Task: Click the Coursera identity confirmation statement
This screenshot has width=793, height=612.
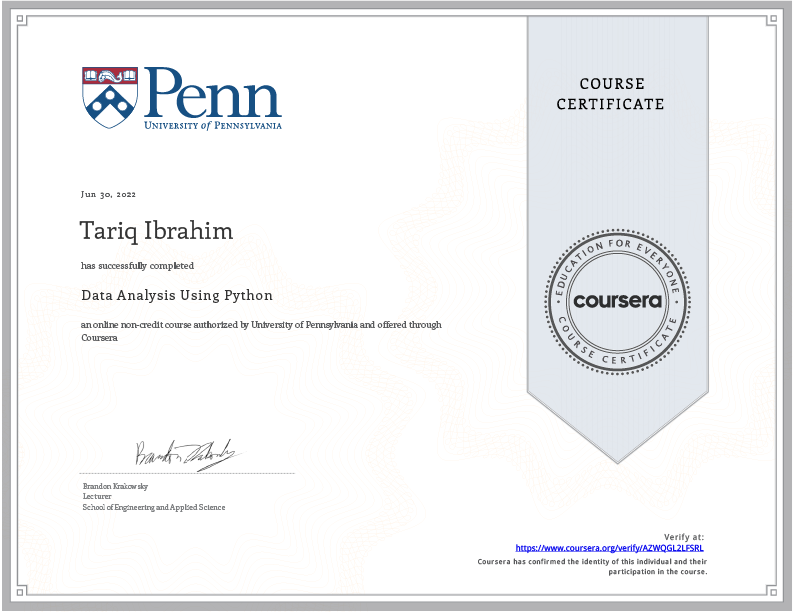Action: coord(593,566)
